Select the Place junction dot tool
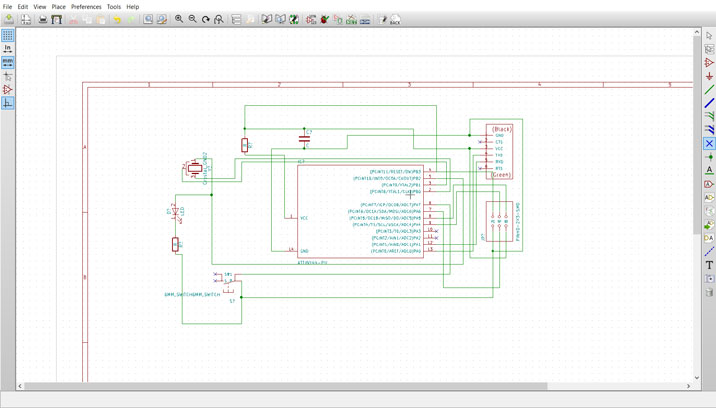This screenshot has width=716, height=408. point(709,157)
